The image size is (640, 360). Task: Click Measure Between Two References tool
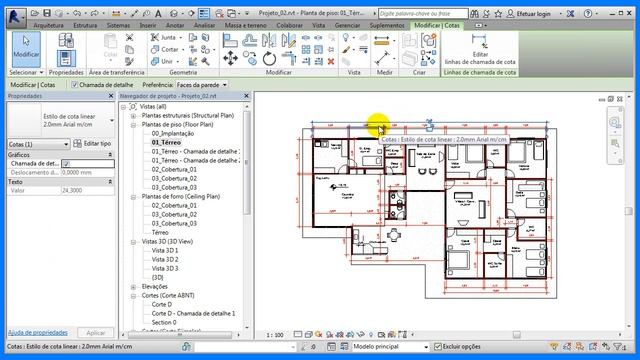382,40
